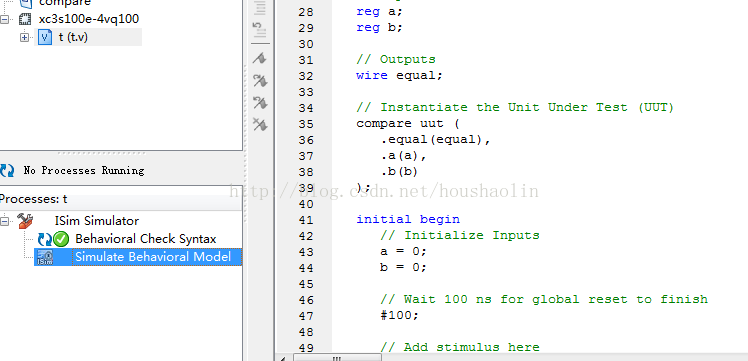Click the 'a = 0;' assignment line

[404, 251]
